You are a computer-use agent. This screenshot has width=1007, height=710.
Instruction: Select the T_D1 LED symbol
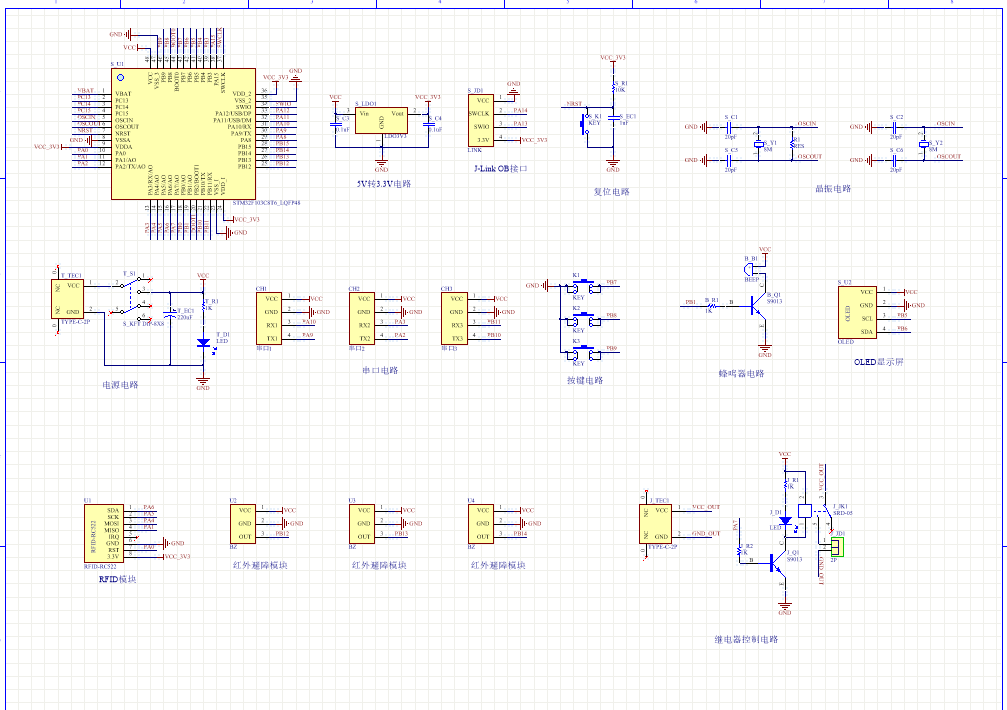203,344
